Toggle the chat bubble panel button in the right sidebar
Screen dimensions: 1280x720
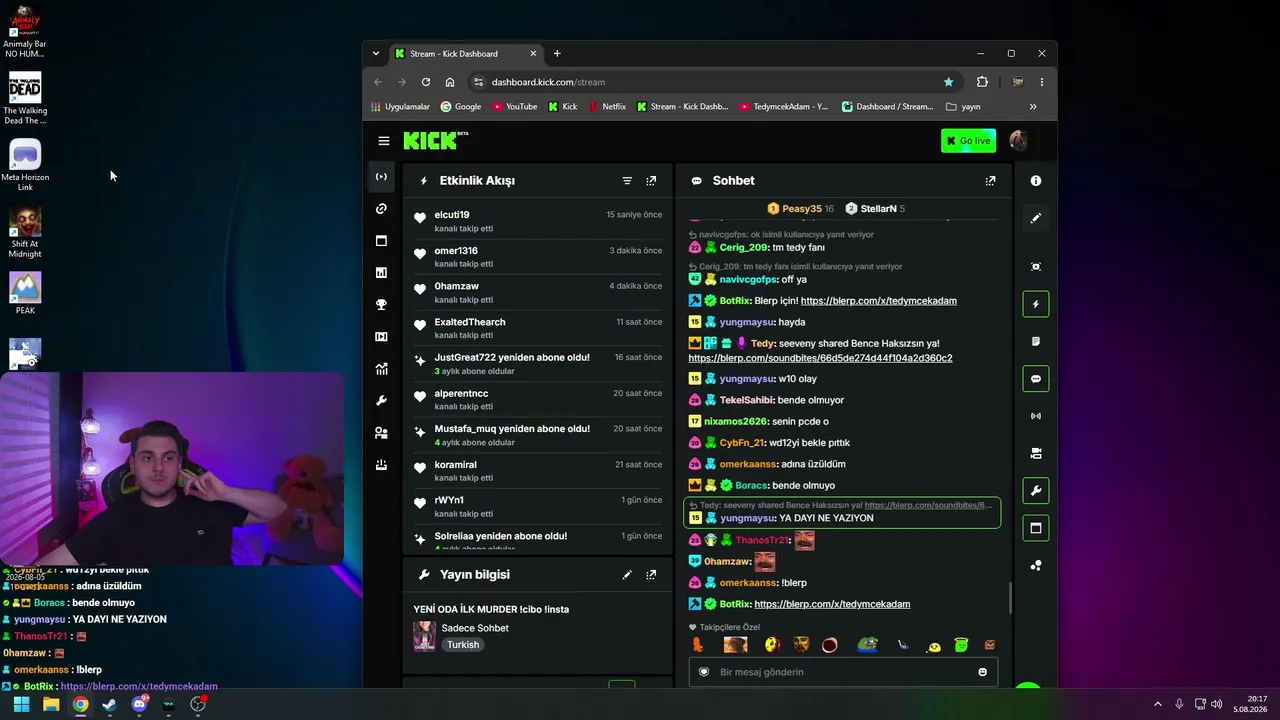(1036, 379)
